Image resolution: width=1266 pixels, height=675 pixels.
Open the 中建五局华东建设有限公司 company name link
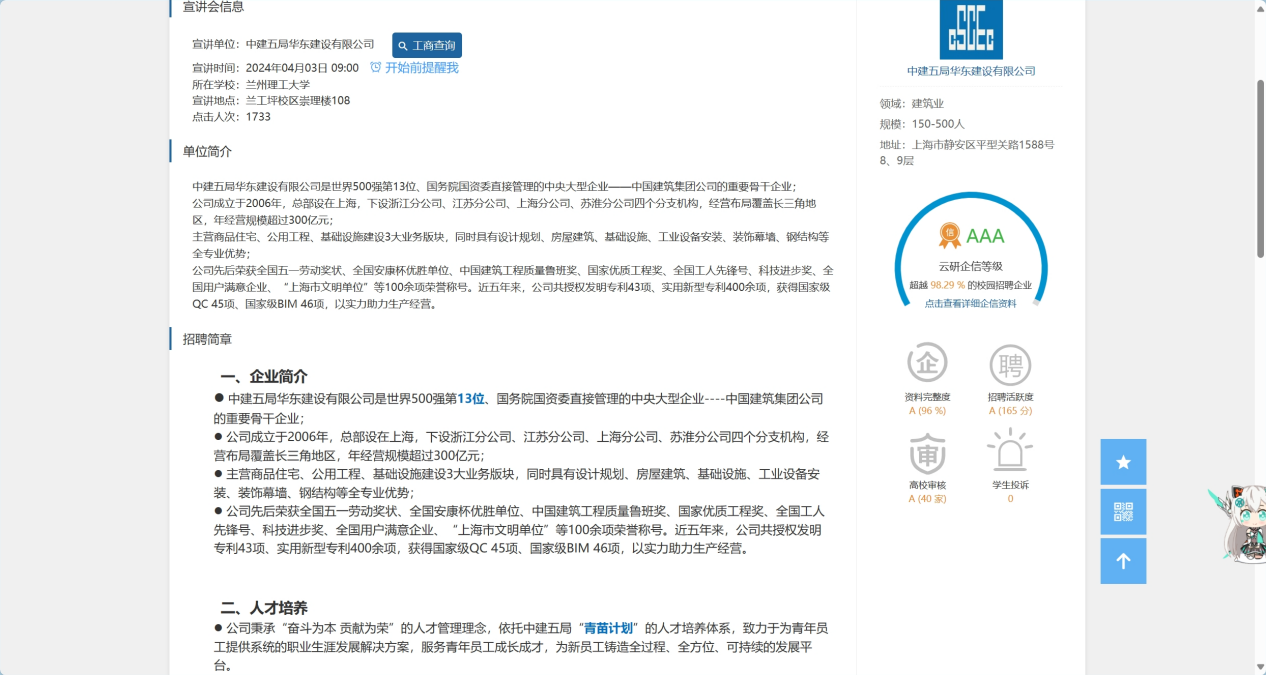970,71
